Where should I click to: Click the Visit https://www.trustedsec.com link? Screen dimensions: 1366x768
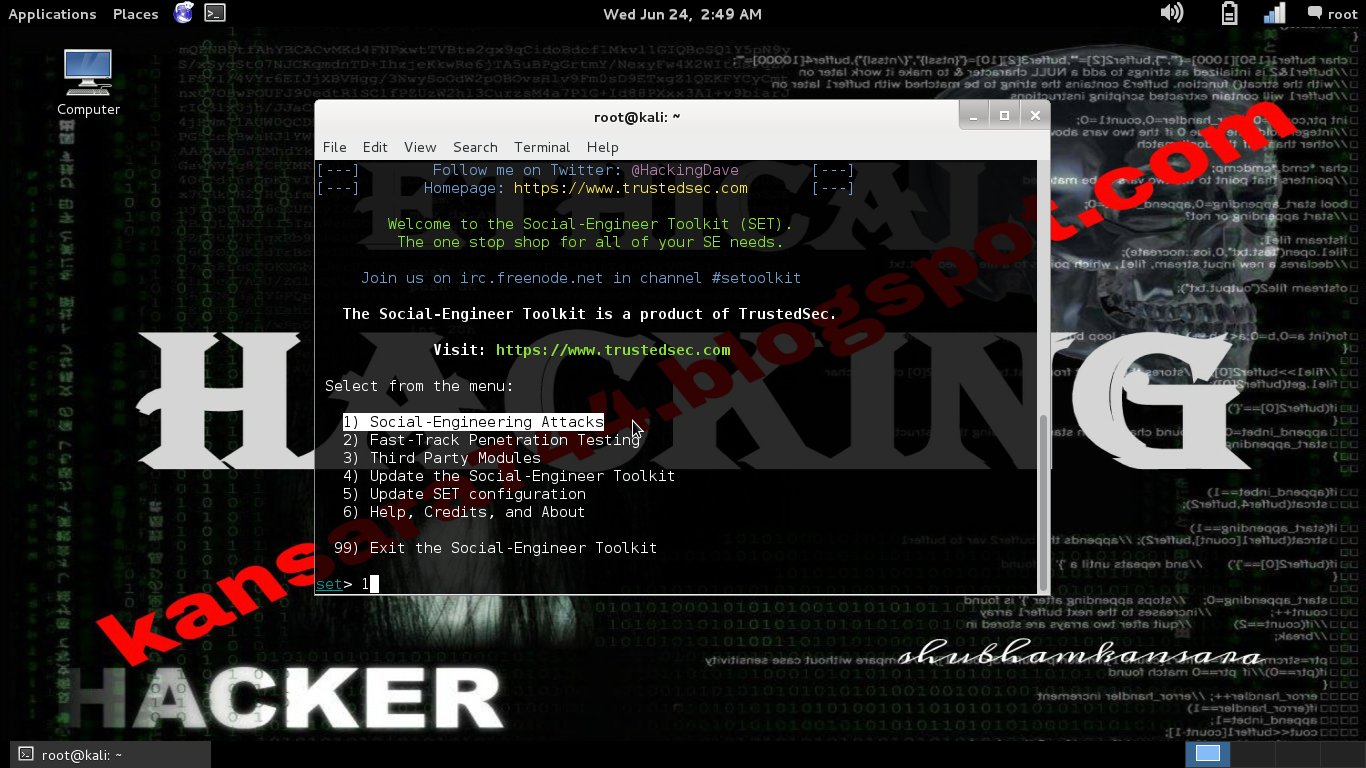click(x=613, y=350)
